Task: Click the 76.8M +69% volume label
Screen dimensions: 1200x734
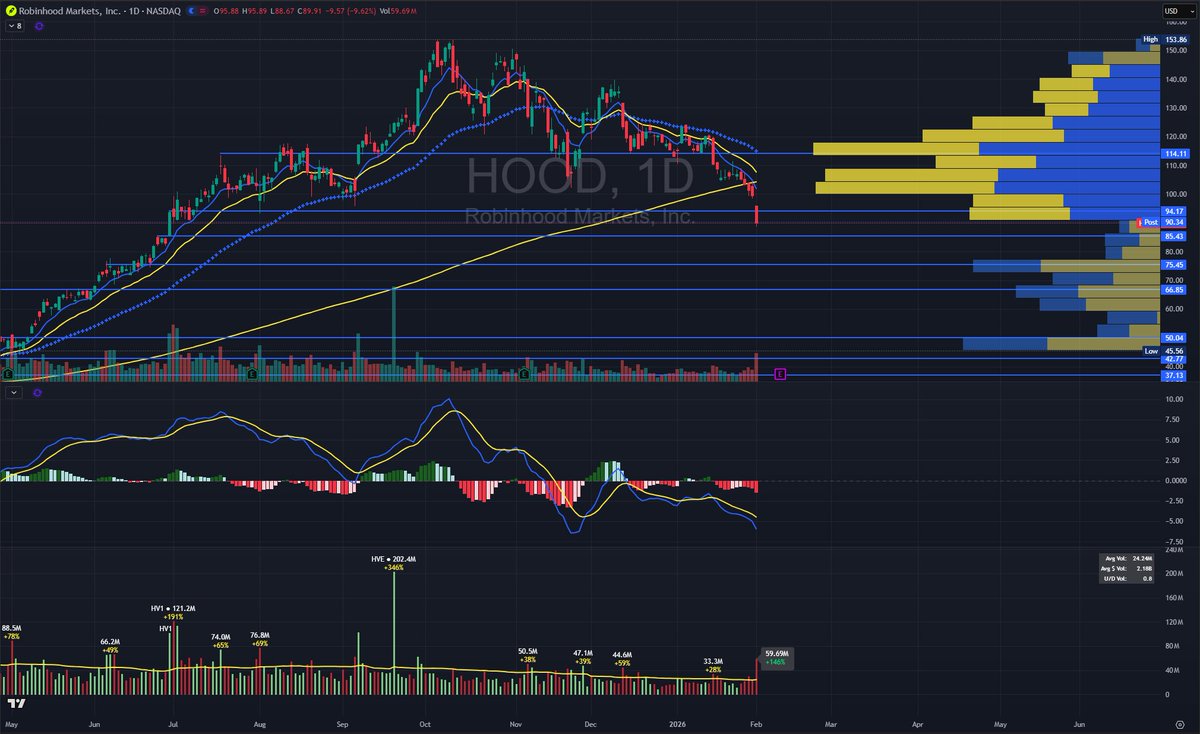Action: click(261, 639)
